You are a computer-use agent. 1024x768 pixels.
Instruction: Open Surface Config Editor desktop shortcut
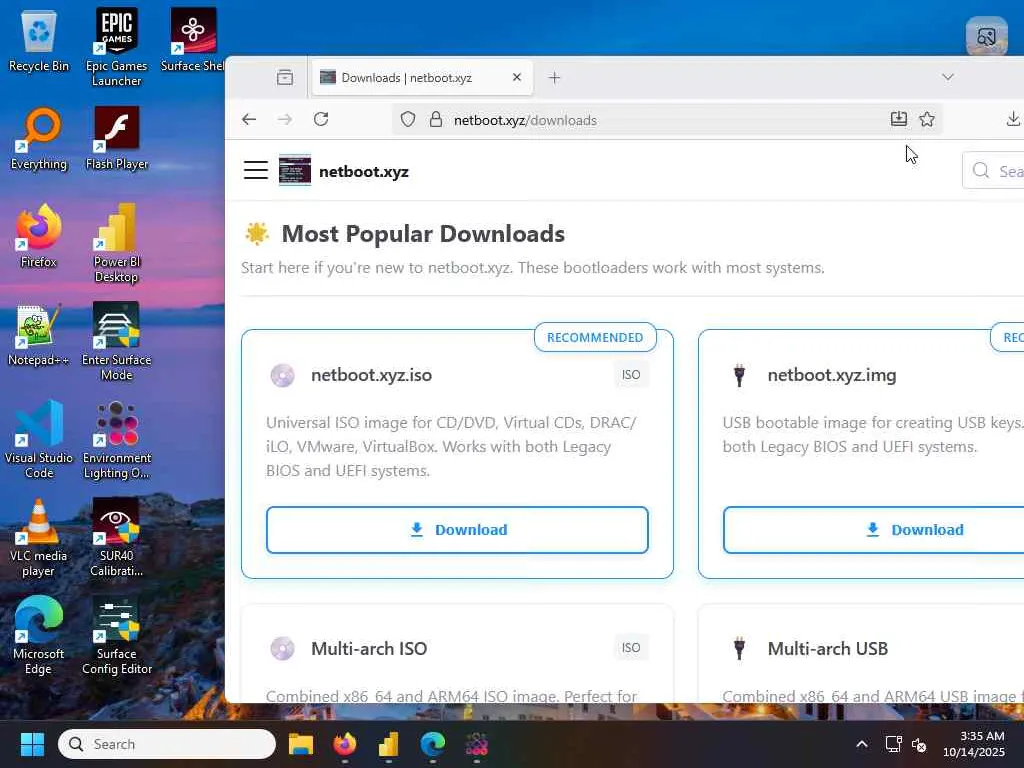tap(116, 635)
